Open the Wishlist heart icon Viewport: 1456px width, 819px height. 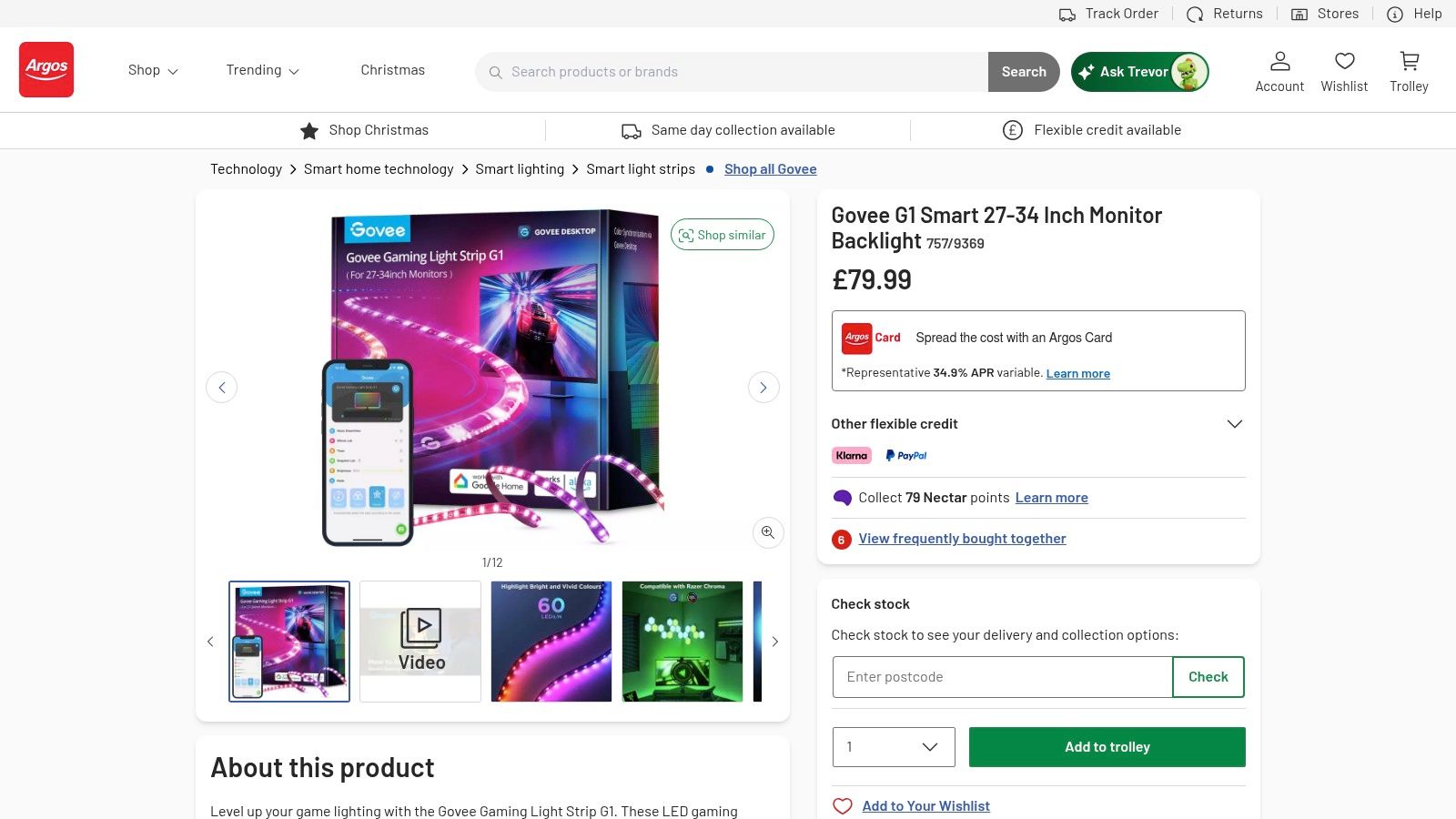(x=1344, y=71)
